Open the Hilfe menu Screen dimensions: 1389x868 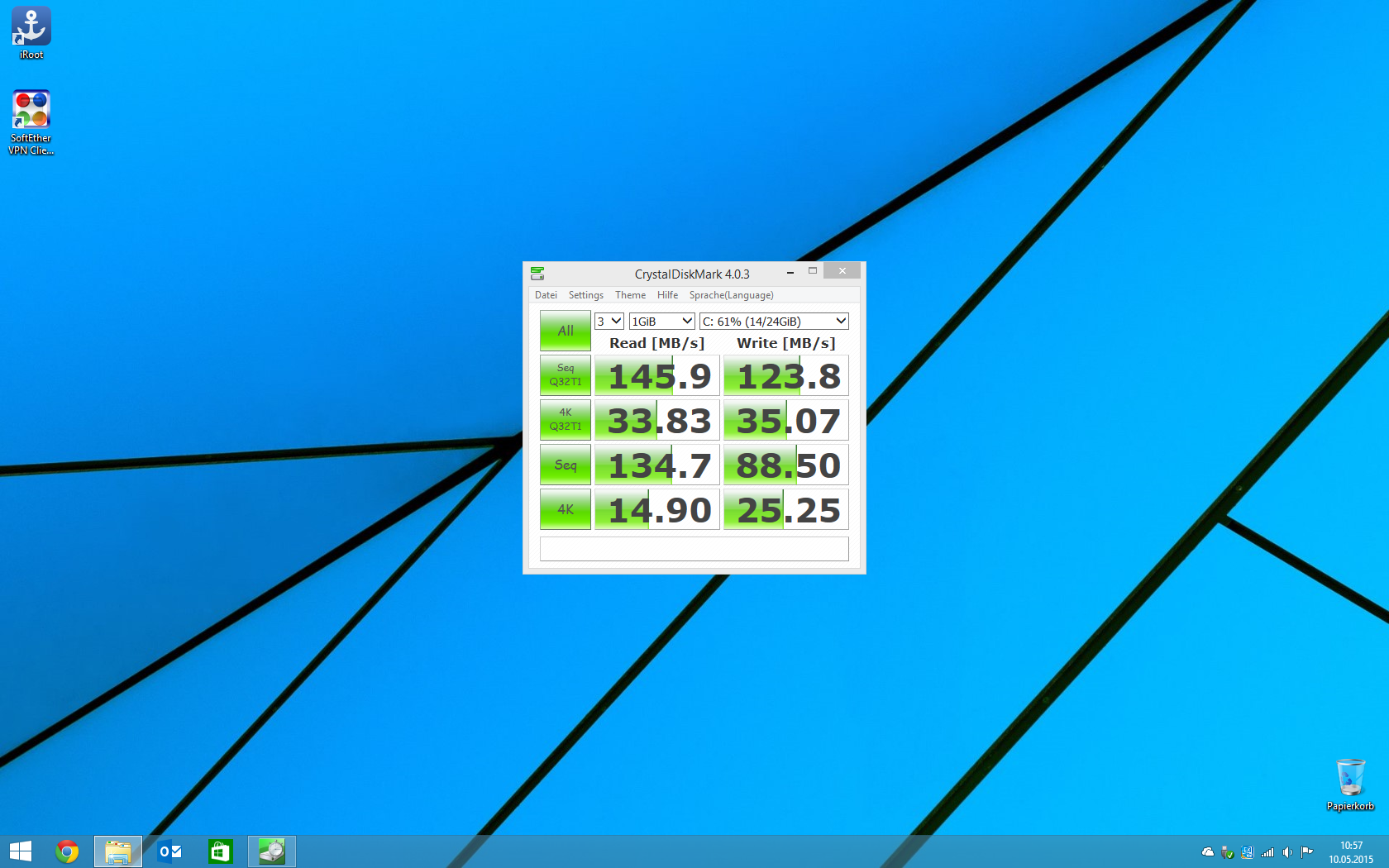(667, 295)
